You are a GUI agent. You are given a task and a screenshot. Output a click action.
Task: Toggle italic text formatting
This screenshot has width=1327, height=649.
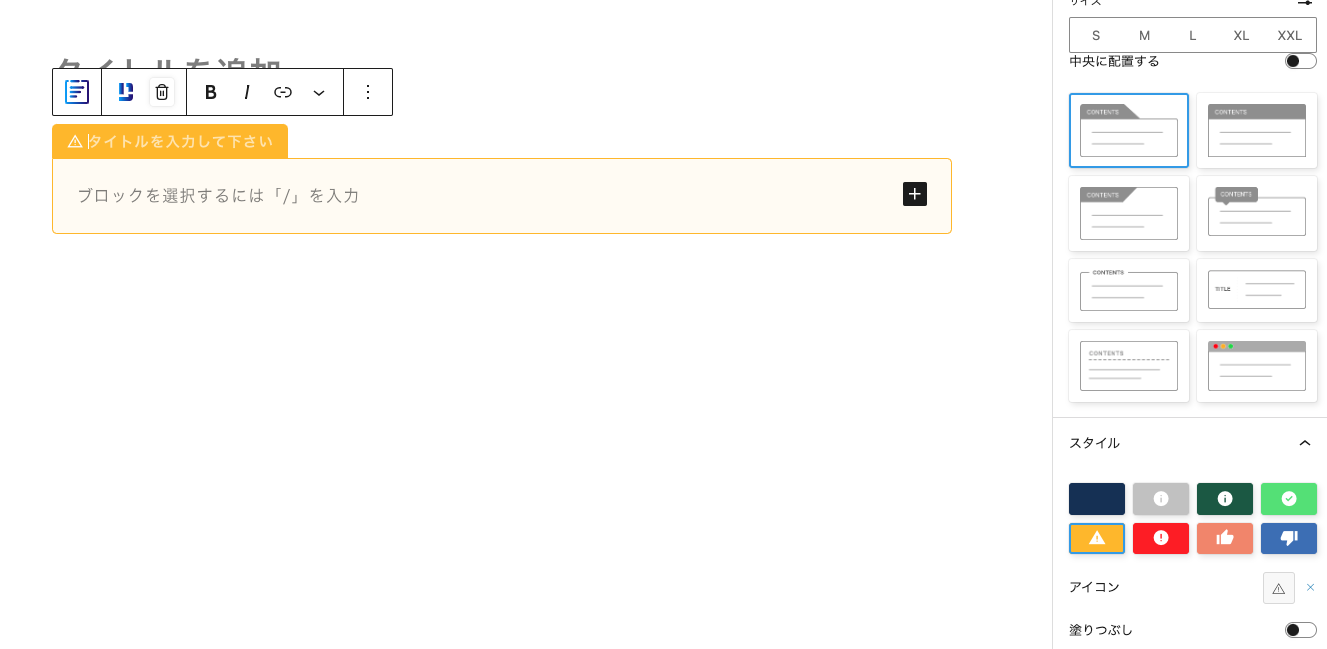[x=247, y=92]
